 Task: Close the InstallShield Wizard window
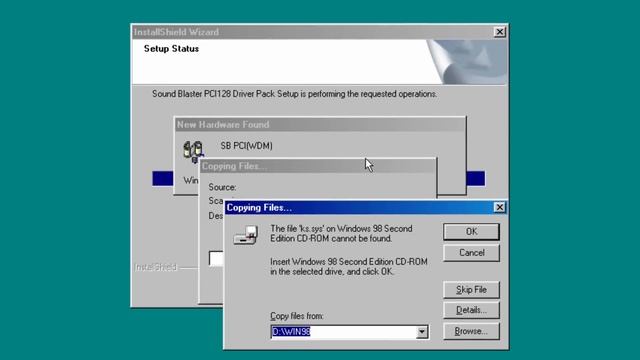coord(499,32)
